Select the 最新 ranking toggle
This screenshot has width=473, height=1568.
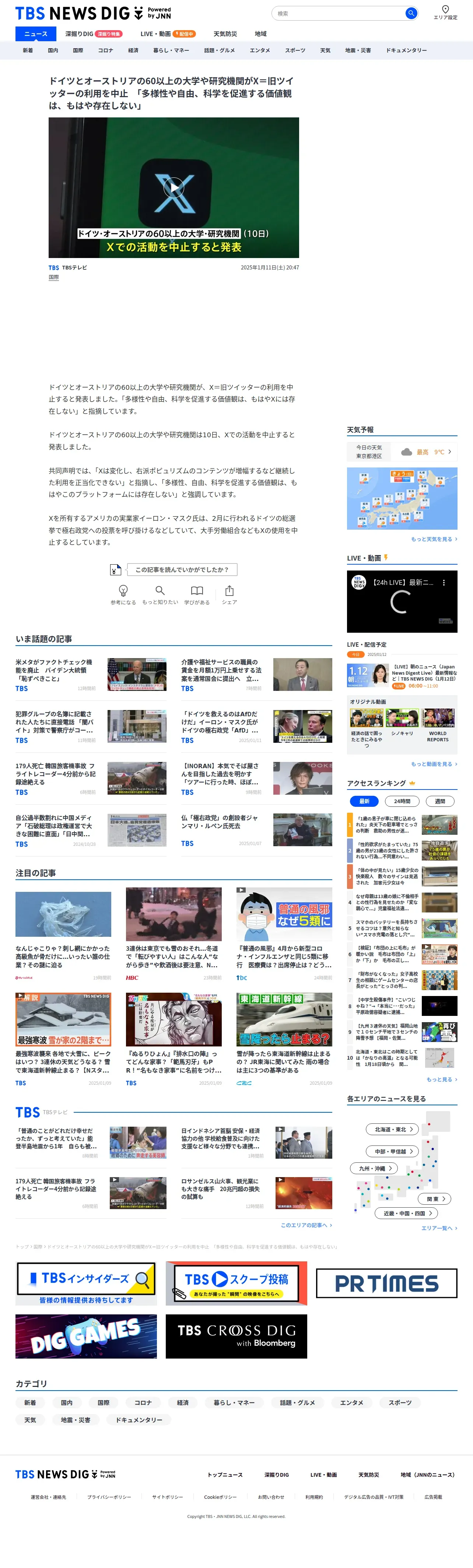(x=364, y=801)
